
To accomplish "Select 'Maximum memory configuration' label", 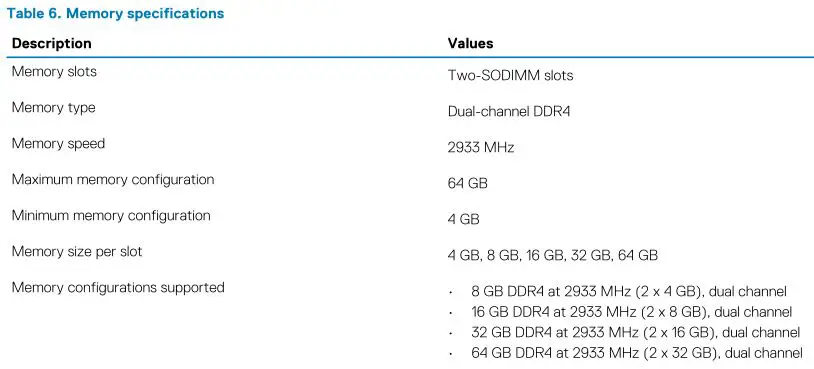I will click(113, 180).
